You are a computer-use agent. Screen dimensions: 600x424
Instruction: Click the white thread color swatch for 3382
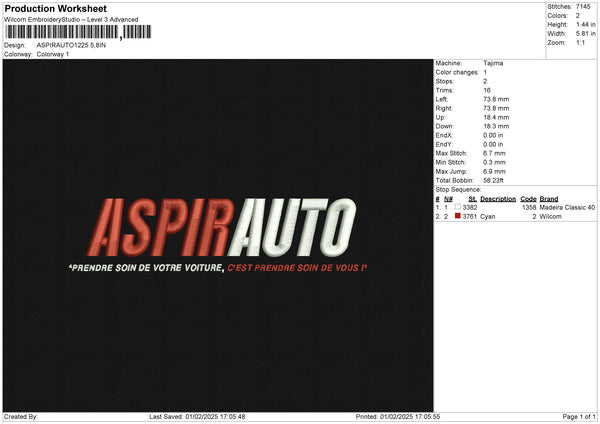click(x=457, y=207)
